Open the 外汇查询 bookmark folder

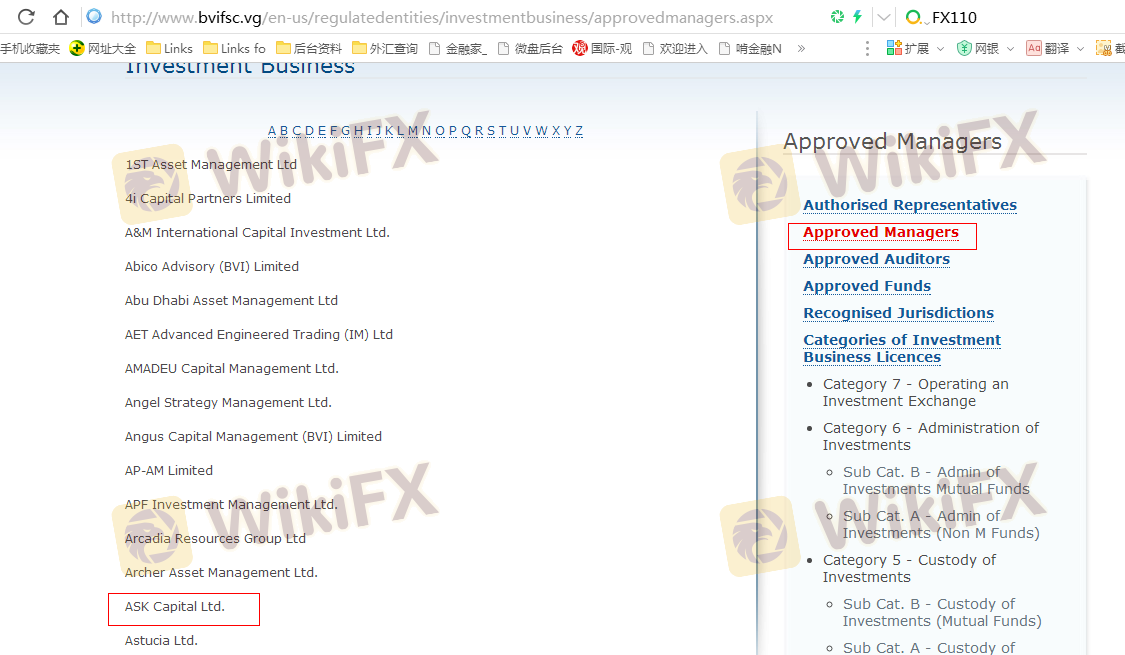(x=385, y=48)
